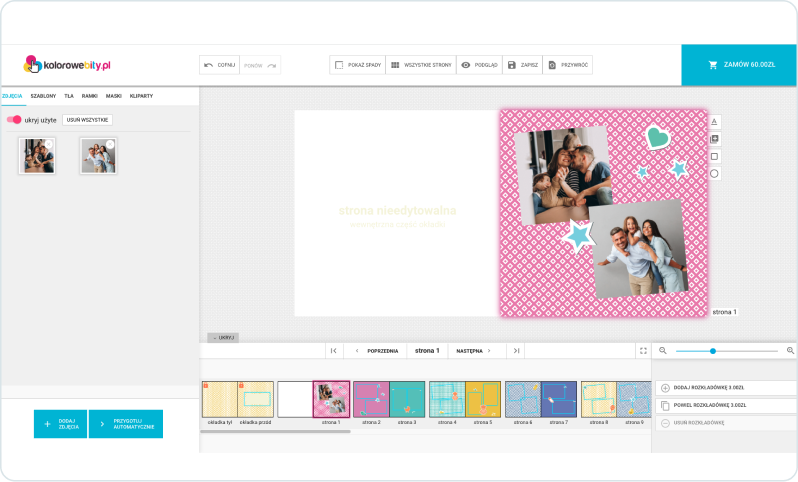Screen dimensions: 798x482
Task: Go to next page with Następna
Action: (474, 351)
